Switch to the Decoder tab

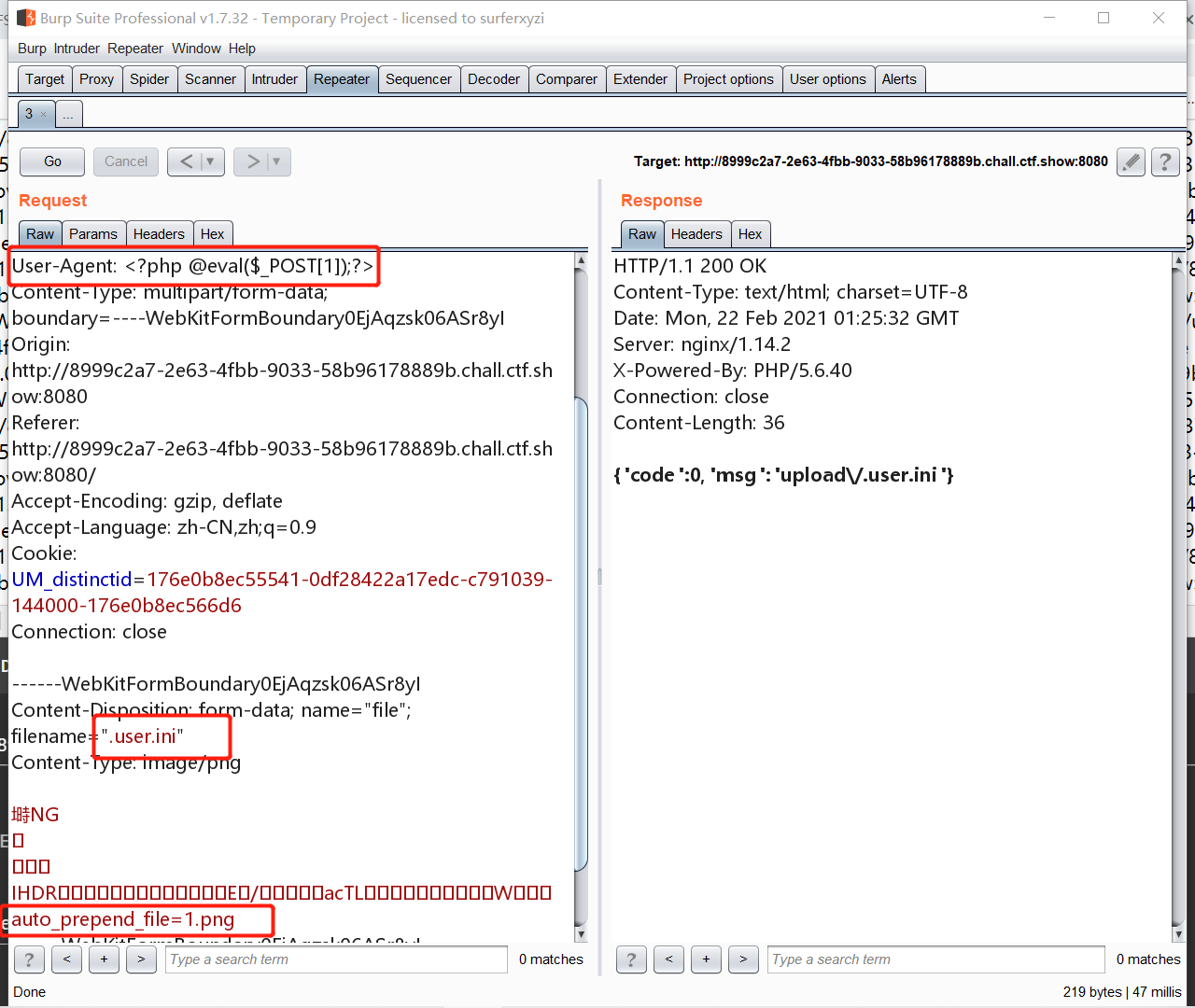[494, 79]
